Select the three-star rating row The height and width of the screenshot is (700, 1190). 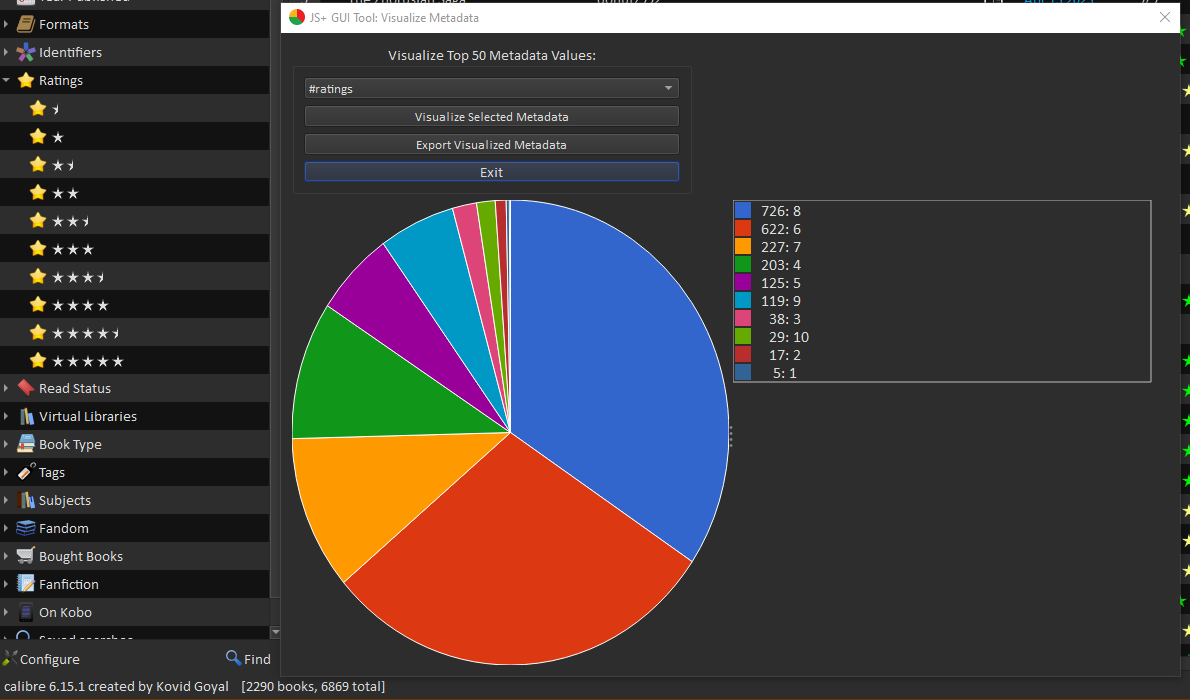tap(134, 249)
